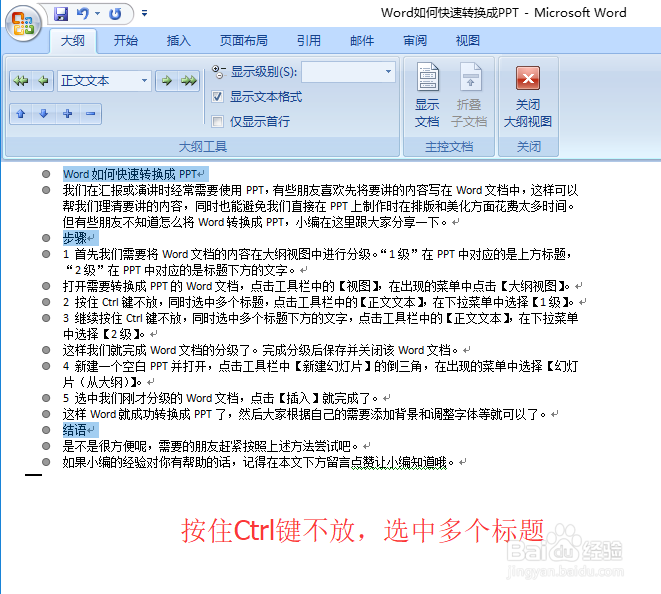The height and width of the screenshot is (594, 661).
Task: Switch to the 大纲 tab
Action: (73, 40)
